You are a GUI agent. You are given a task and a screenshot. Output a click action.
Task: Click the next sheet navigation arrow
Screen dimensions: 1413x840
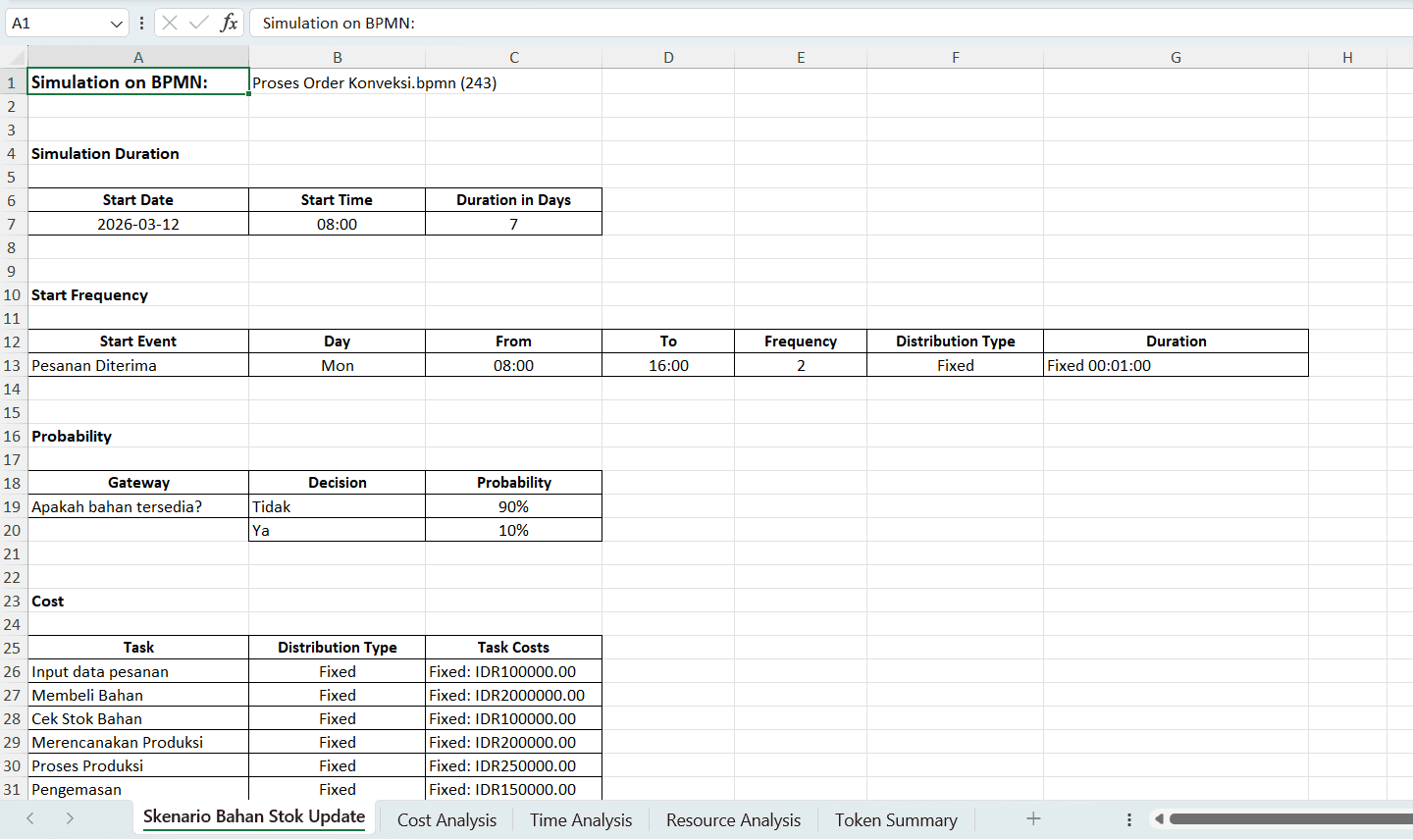(x=68, y=817)
